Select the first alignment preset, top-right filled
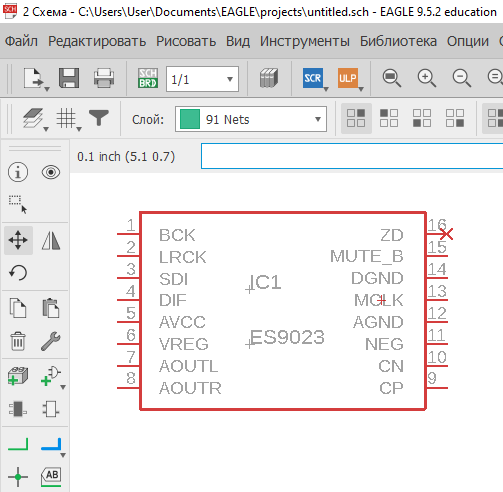503x492 pixels. click(356, 118)
